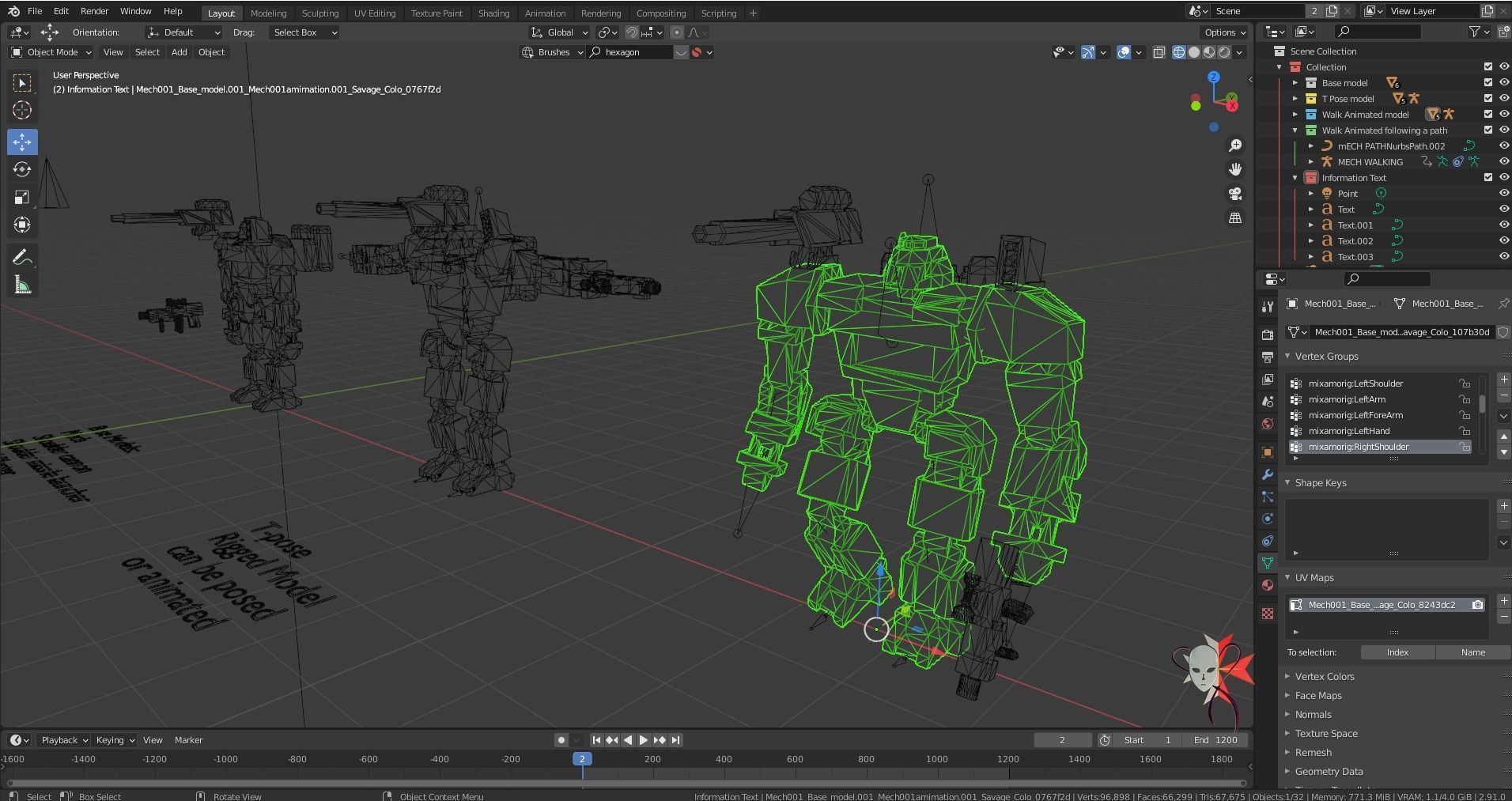
Task: Select the Rotate tool
Action: [22, 169]
